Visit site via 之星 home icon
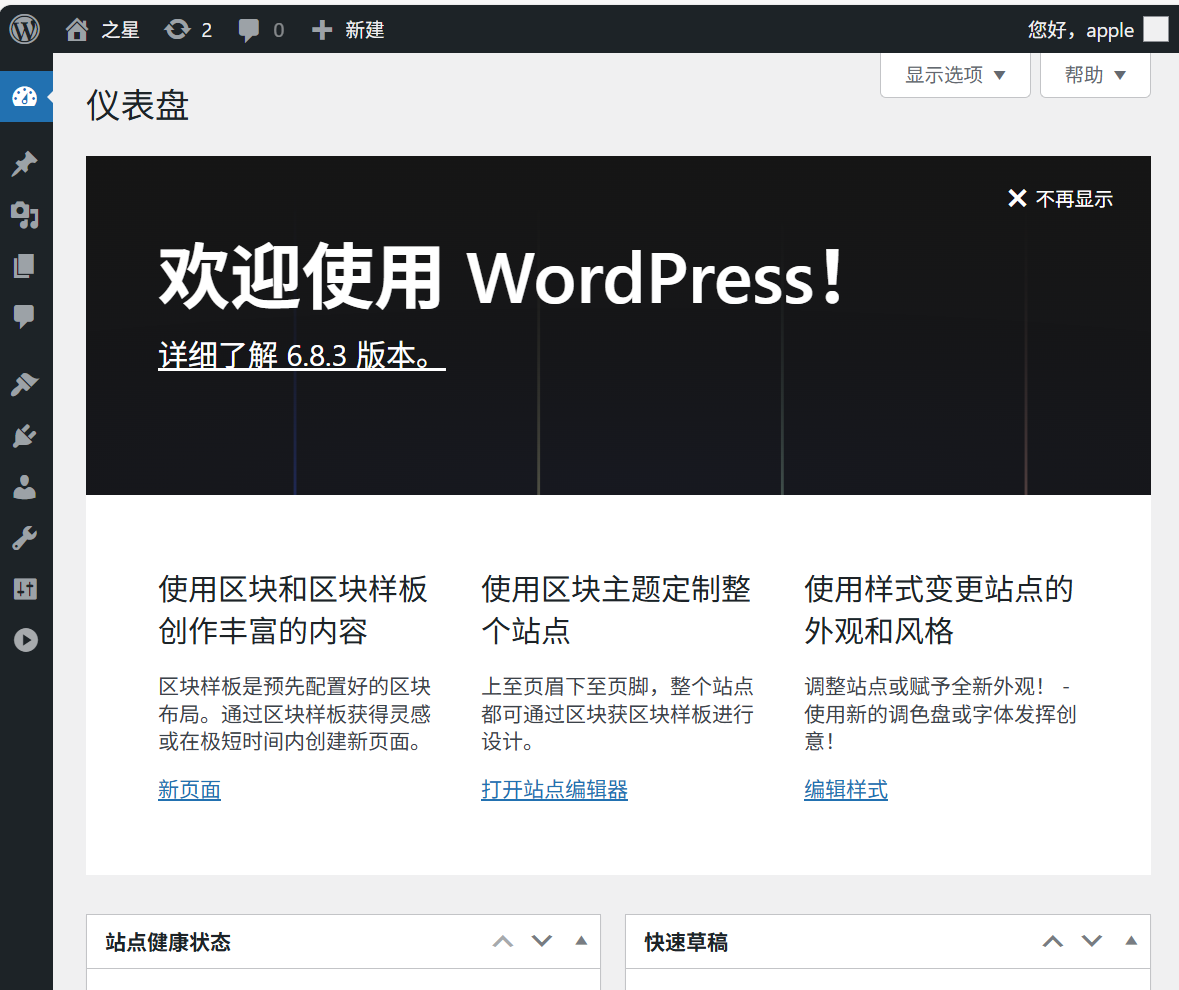The width and height of the screenshot is (1179, 990). click(x=77, y=30)
